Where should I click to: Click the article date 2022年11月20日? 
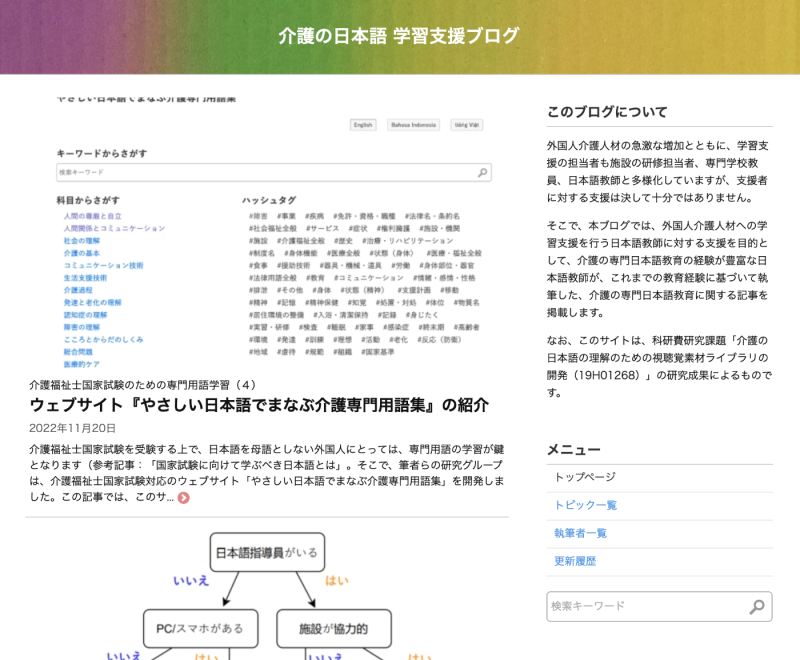pyautogui.click(x=73, y=428)
